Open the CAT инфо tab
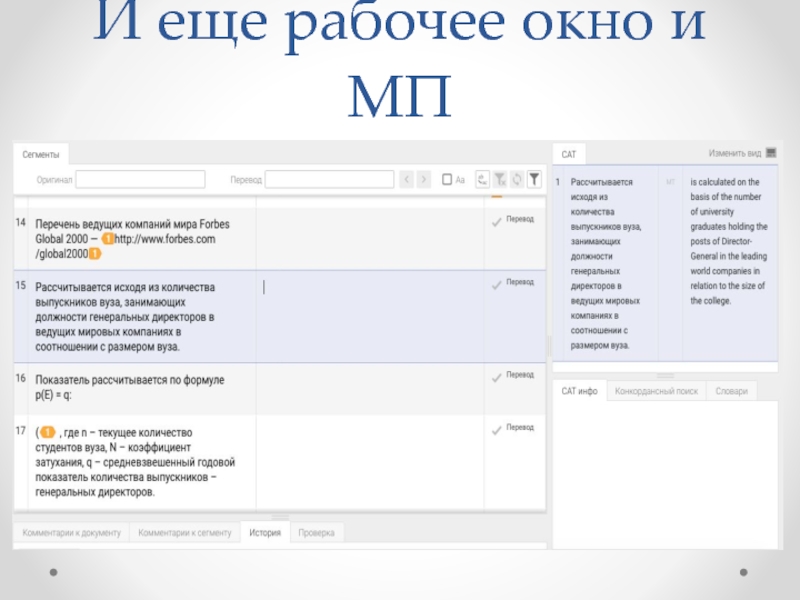 (x=580, y=391)
